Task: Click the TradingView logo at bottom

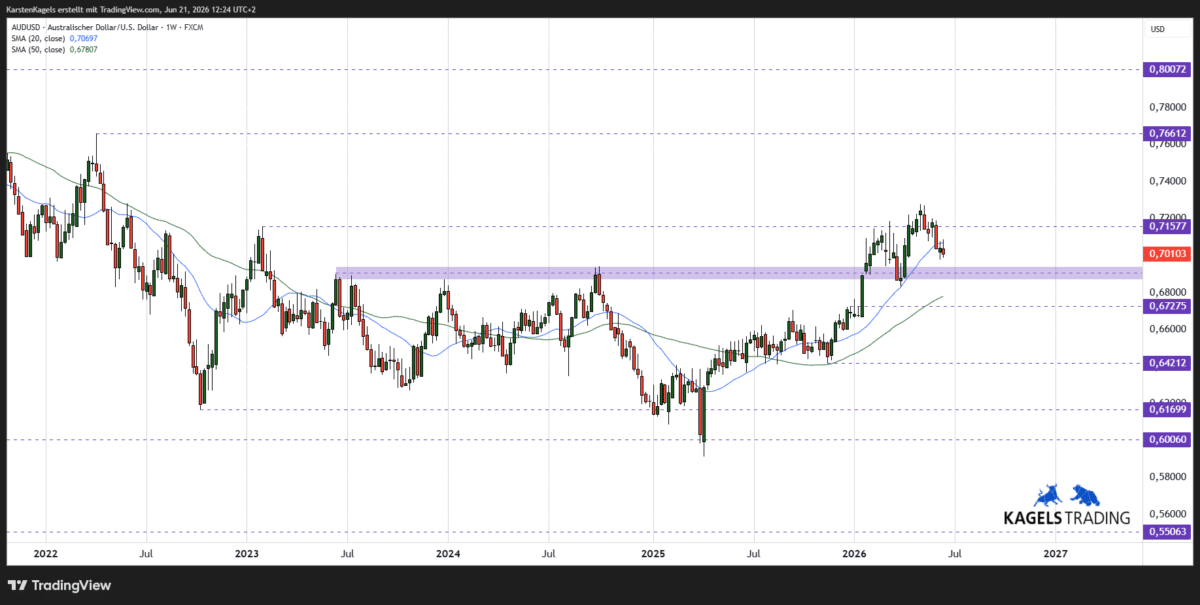Action: tap(60, 585)
